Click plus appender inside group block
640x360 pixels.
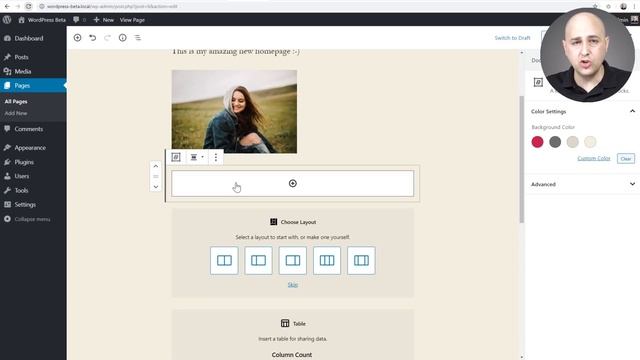(293, 184)
